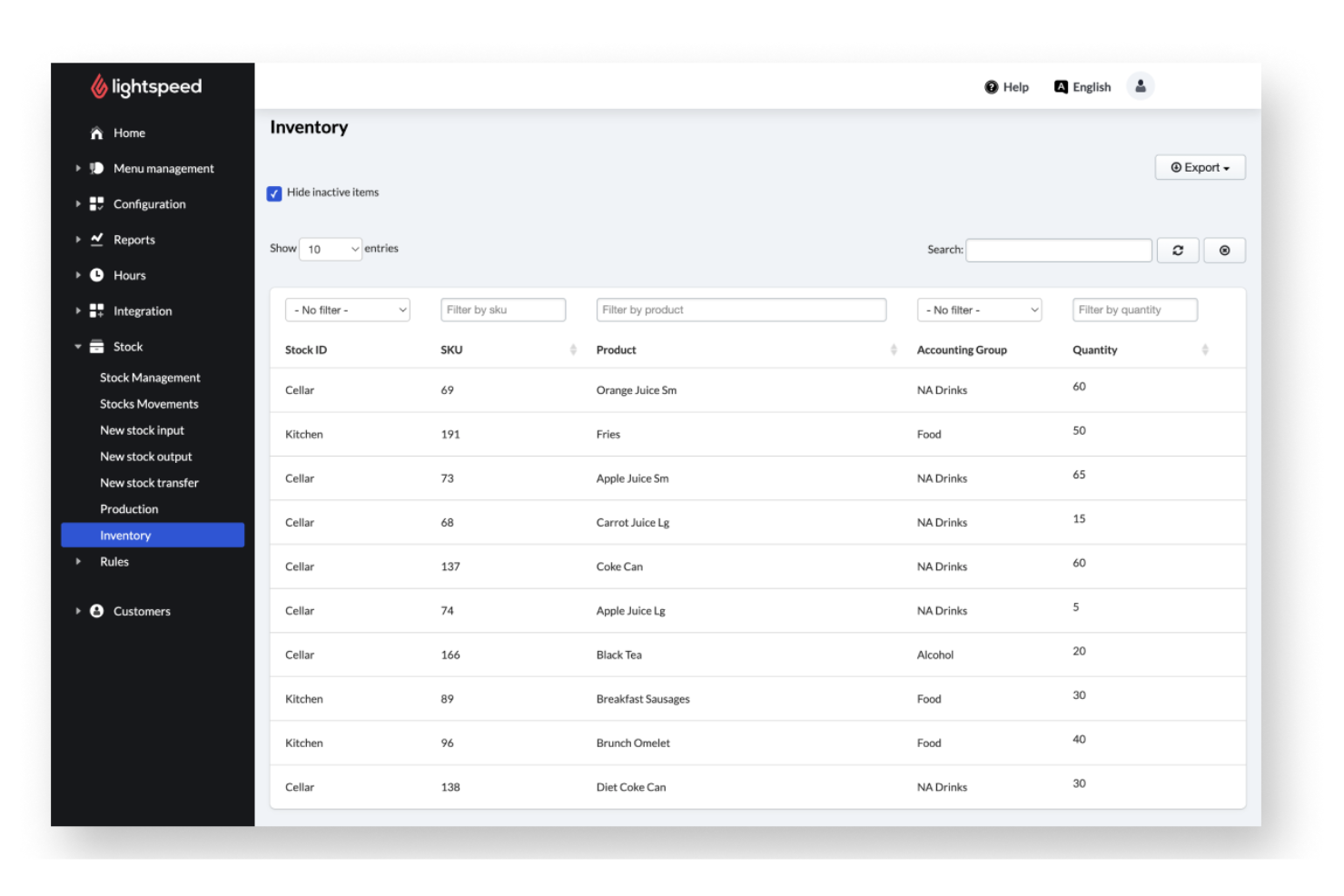The height and width of the screenshot is (896, 1344).
Task: Open the user profile icon top right
Action: [1141, 85]
